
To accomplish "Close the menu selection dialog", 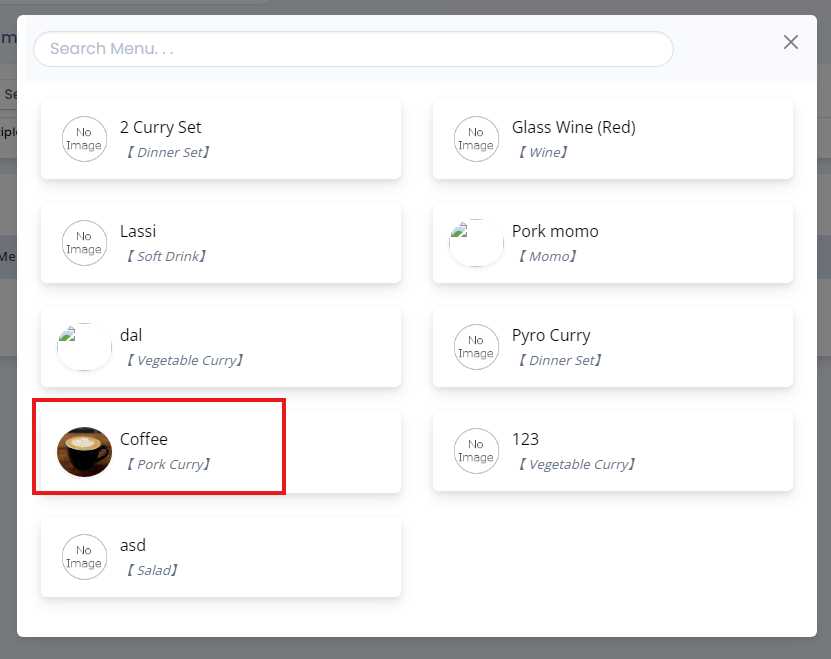I will [x=791, y=42].
